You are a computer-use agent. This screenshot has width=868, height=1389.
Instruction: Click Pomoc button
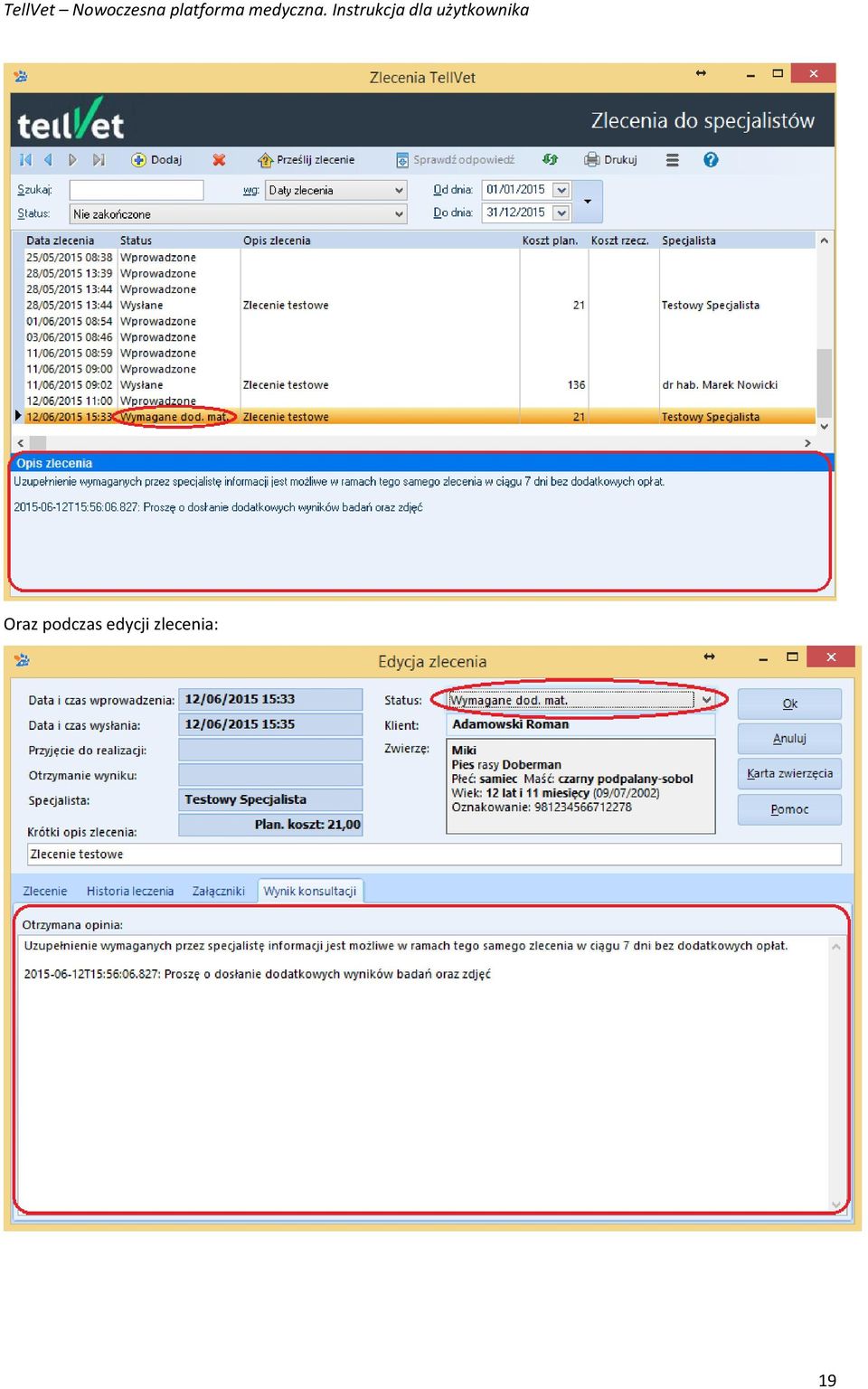pyautogui.click(x=789, y=809)
